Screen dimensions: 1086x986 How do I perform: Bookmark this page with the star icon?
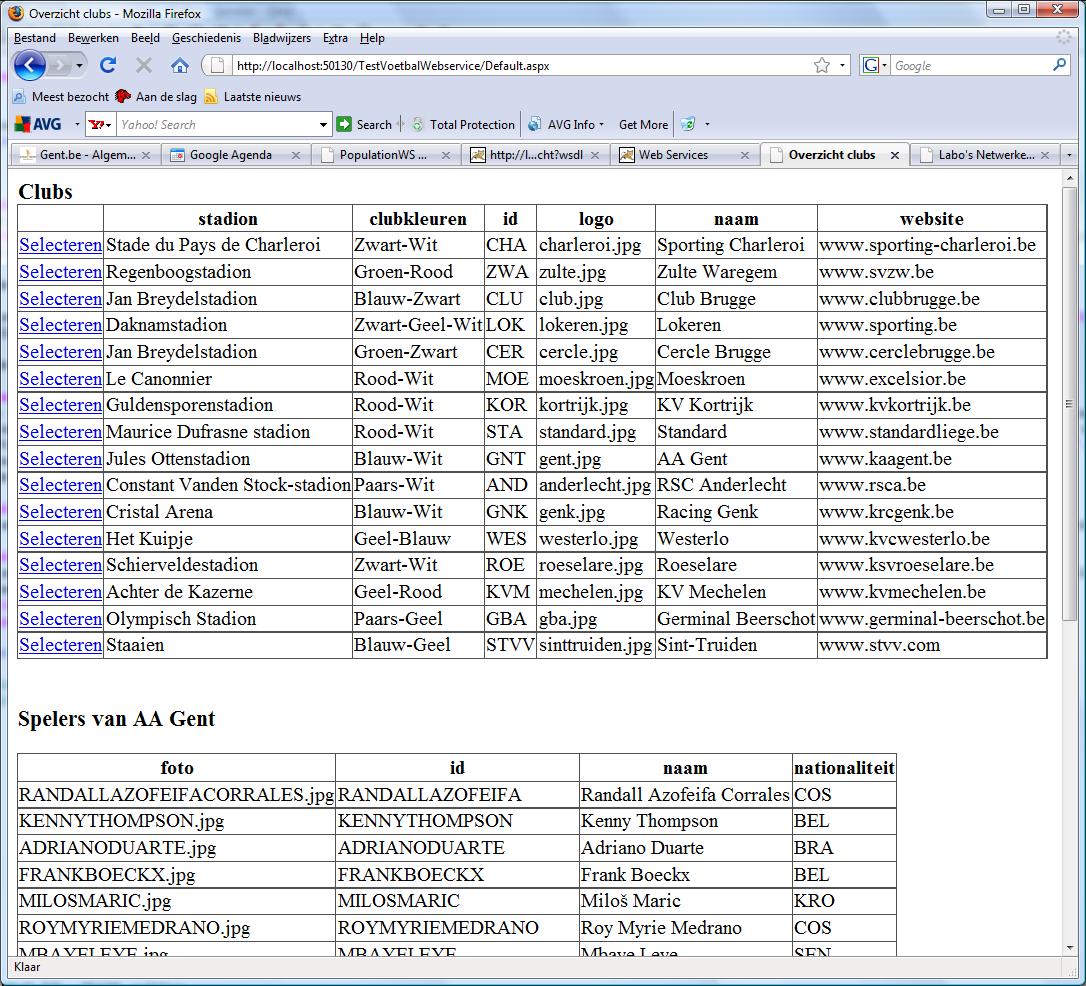point(821,66)
